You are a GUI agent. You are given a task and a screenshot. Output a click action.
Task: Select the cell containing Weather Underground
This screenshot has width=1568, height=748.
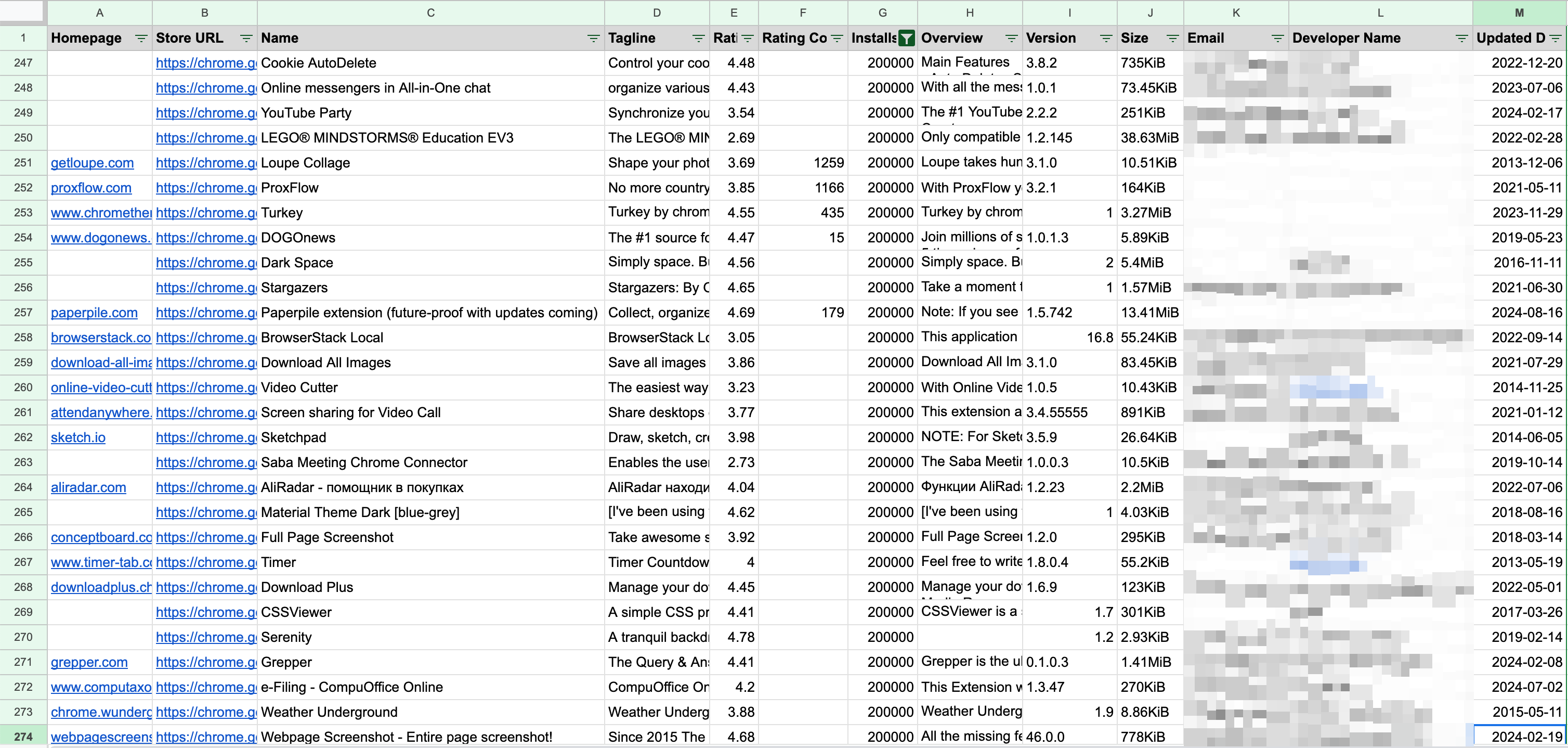[x=365, y=712]
